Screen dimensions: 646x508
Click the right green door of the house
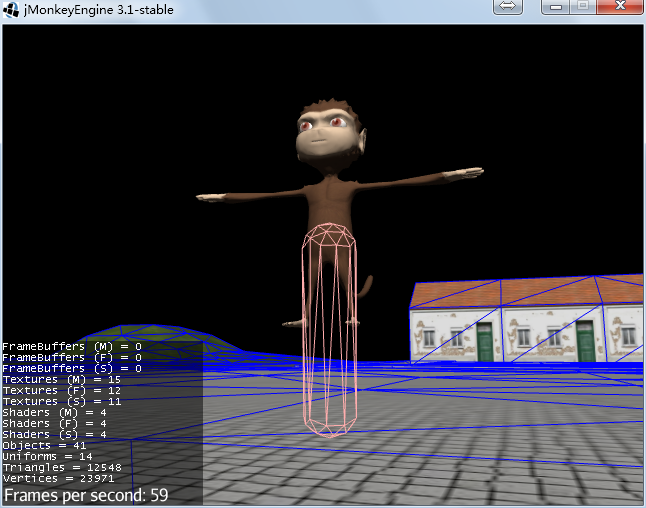click(585, 342)
